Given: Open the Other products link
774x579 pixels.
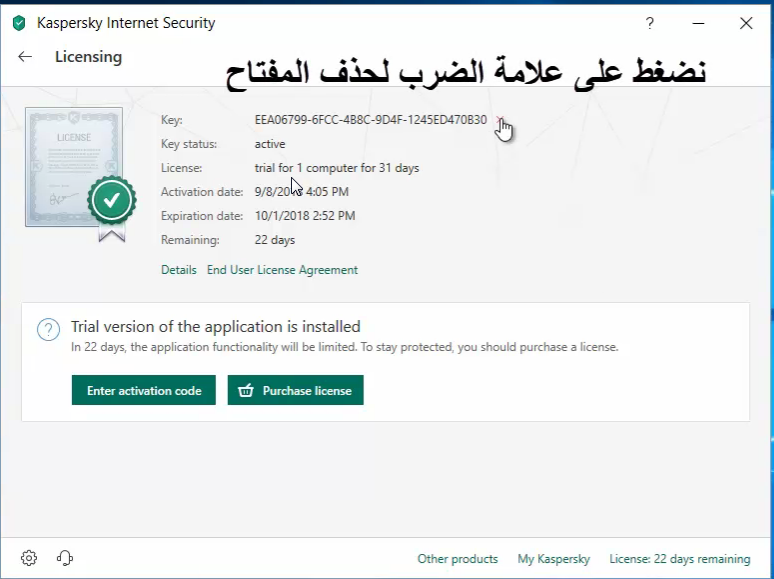Looking at the screenshot, I should pyautogui.click(x=458, y=559).
